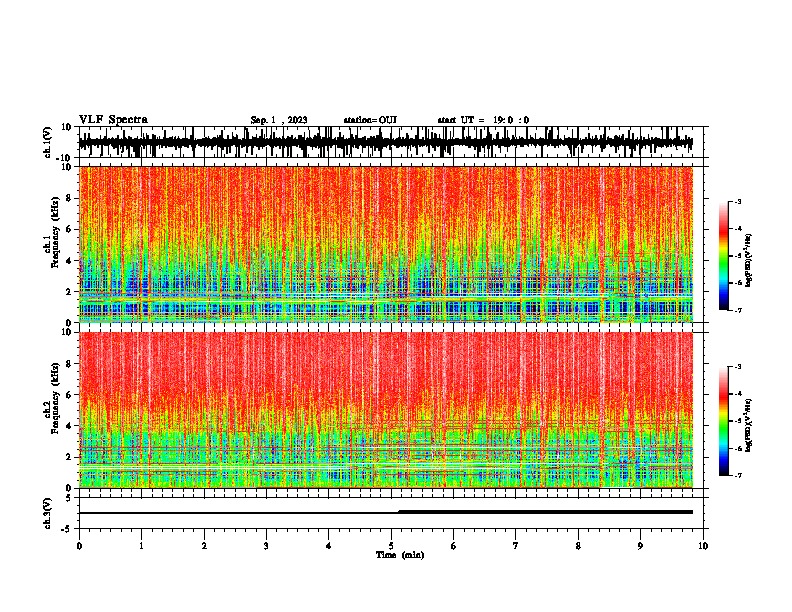
Task: Click the "6" kHz tick of ch.2 spectrogram
Action: pos(70,395)
